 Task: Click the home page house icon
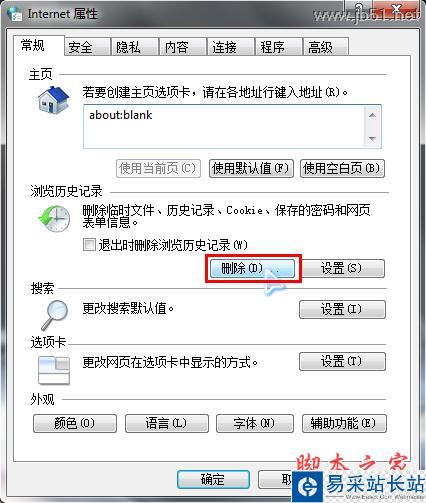[x=53, y=100]
